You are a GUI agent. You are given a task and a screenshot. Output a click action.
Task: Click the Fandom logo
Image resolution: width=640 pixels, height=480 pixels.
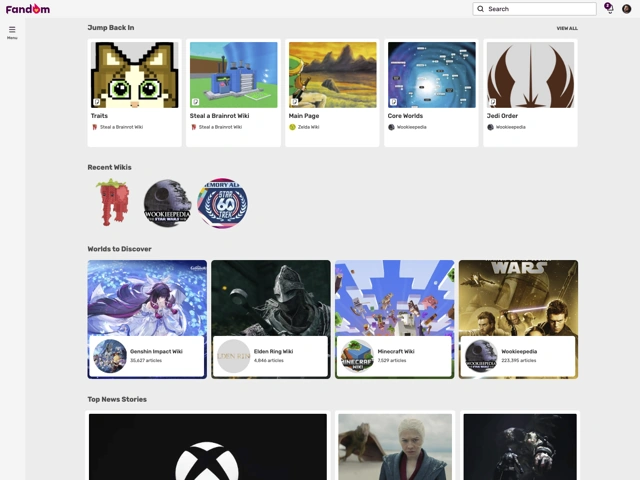click(x=28, y=9)
